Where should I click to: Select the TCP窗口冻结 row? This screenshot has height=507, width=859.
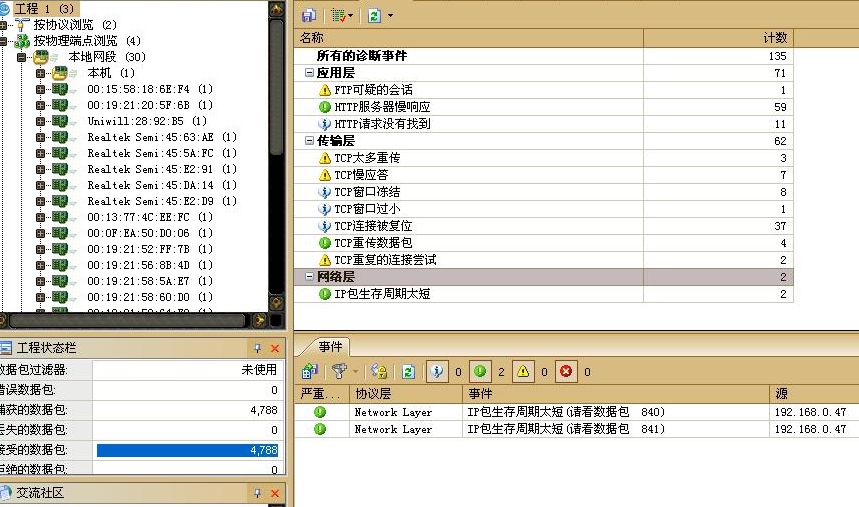[x=544, y=192]
